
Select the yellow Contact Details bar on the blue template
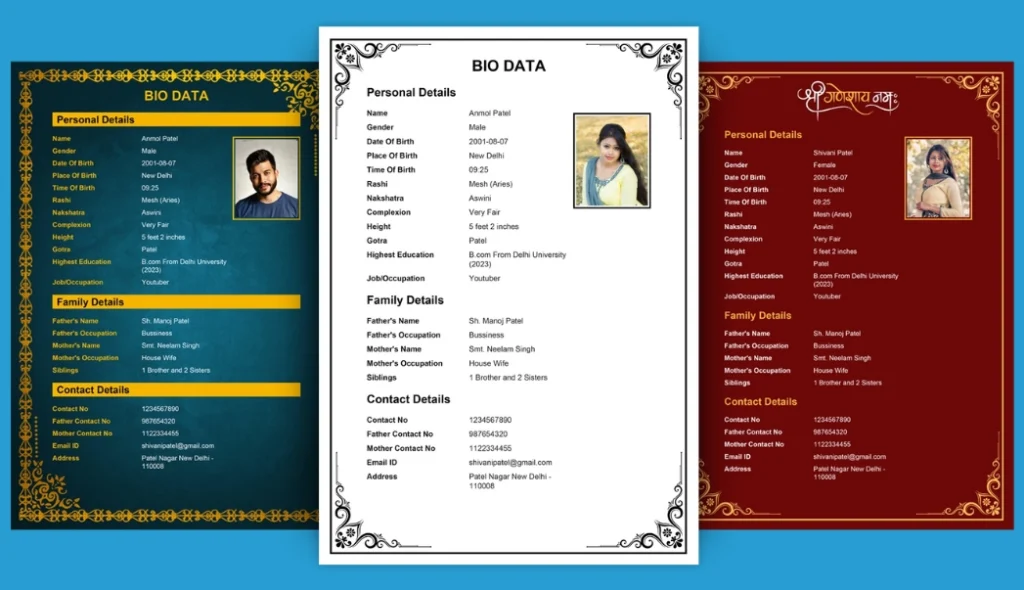point(176,390)
